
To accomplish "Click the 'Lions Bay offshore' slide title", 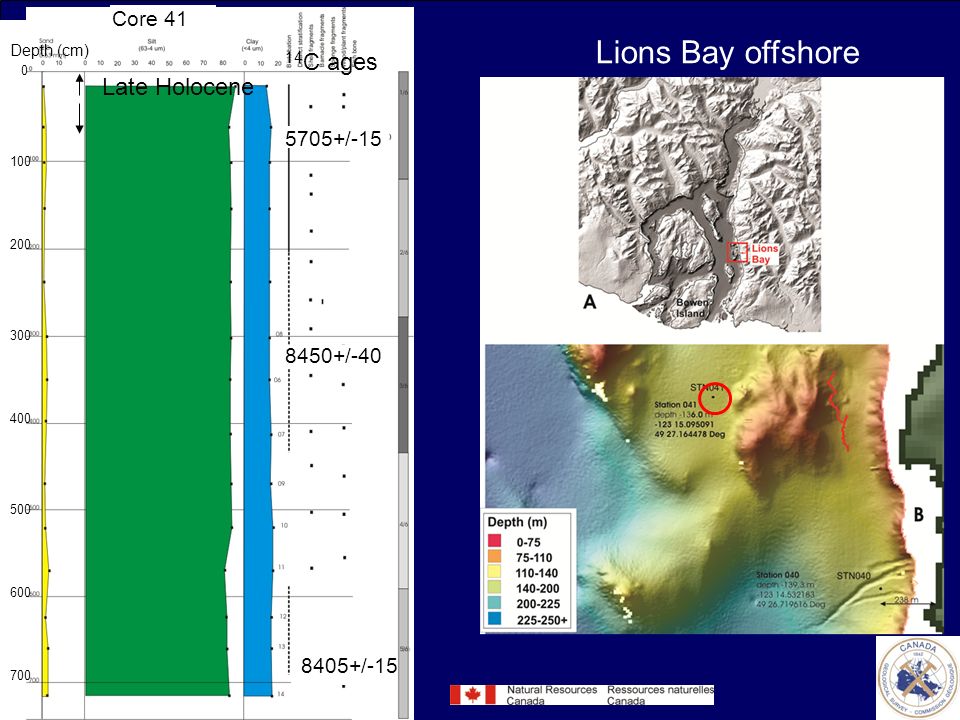I will (x=727, y=53).
